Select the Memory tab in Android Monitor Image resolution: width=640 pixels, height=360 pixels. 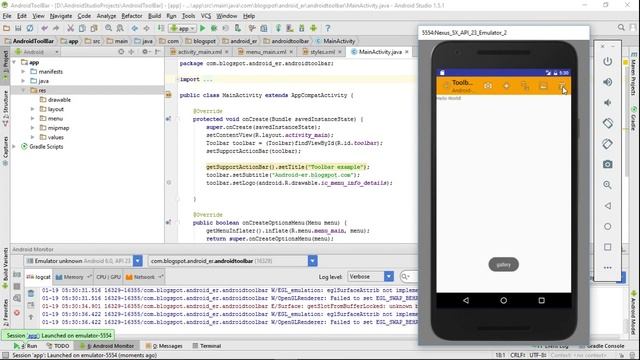(73, 277)
